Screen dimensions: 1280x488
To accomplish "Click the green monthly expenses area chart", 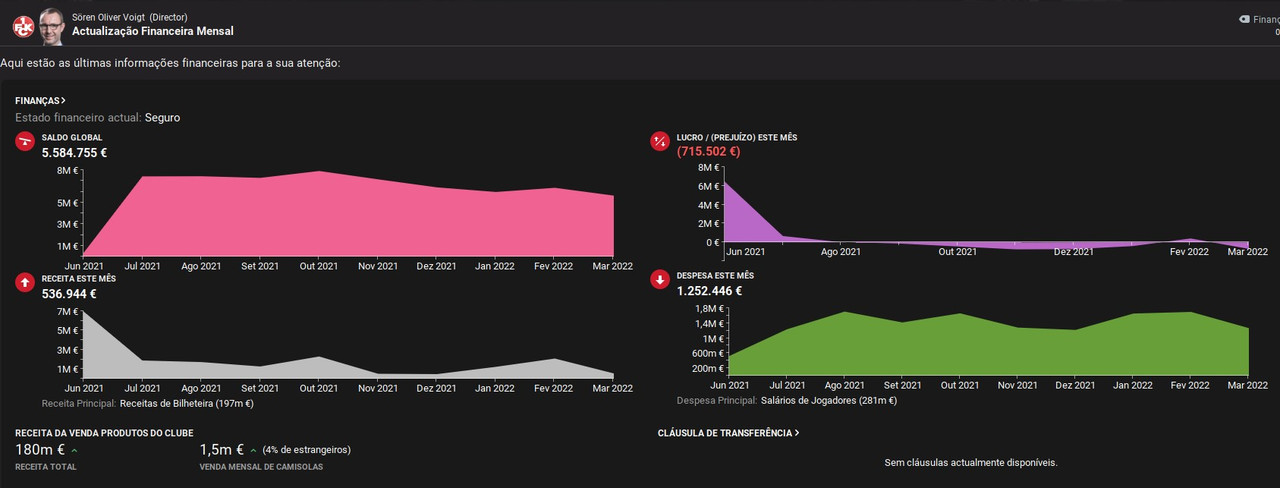I will pyautogui.click(x=988, y=343).
